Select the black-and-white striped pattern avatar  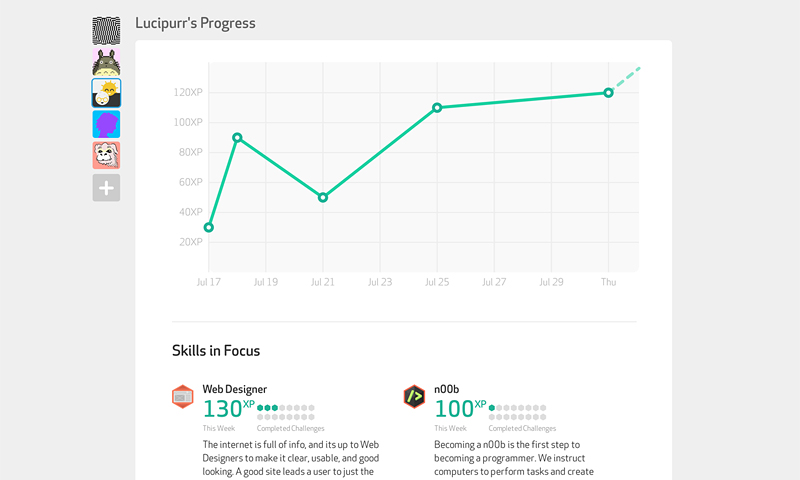(106, 31)
